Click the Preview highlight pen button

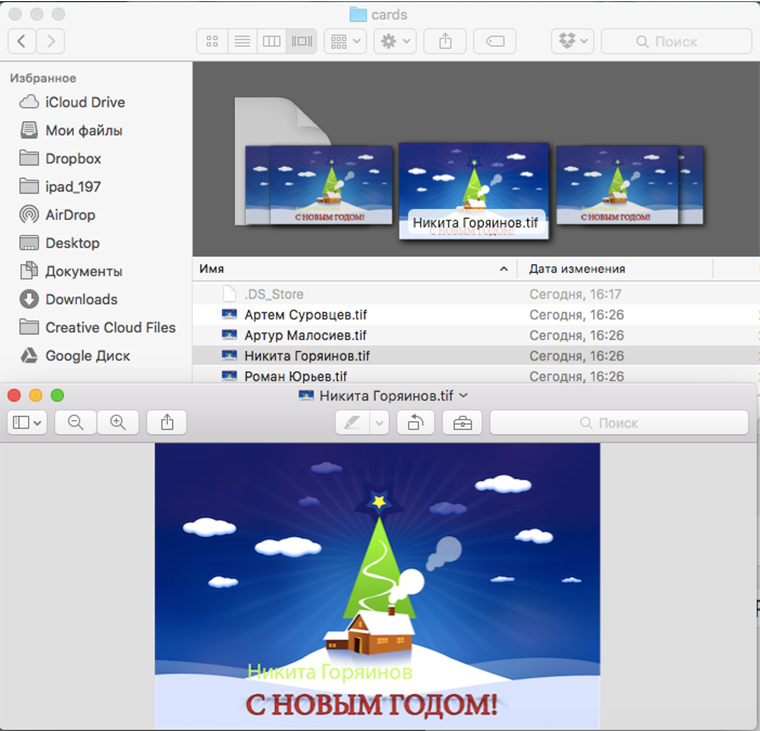(x=352, y=422)
